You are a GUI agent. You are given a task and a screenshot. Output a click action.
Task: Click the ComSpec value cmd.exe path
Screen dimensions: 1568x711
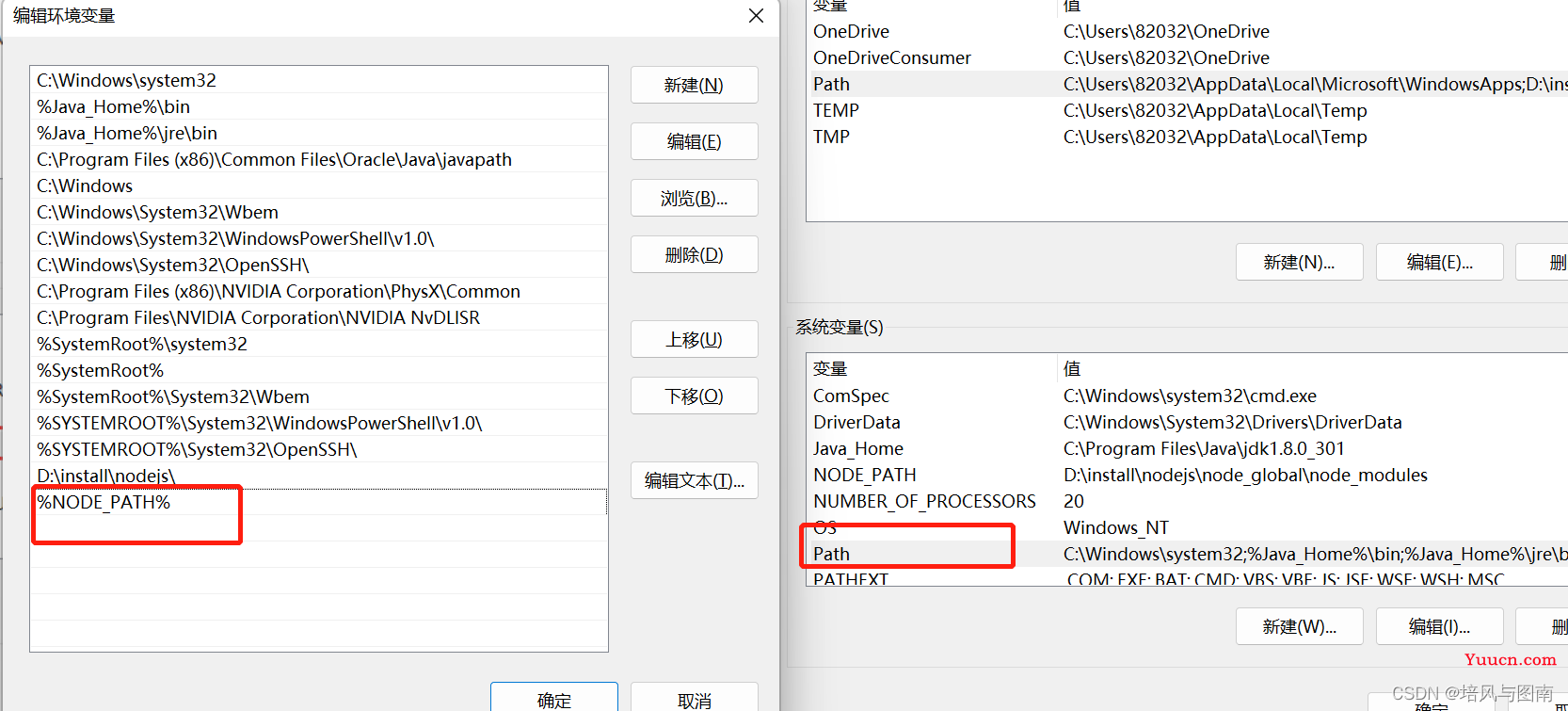1190,396
